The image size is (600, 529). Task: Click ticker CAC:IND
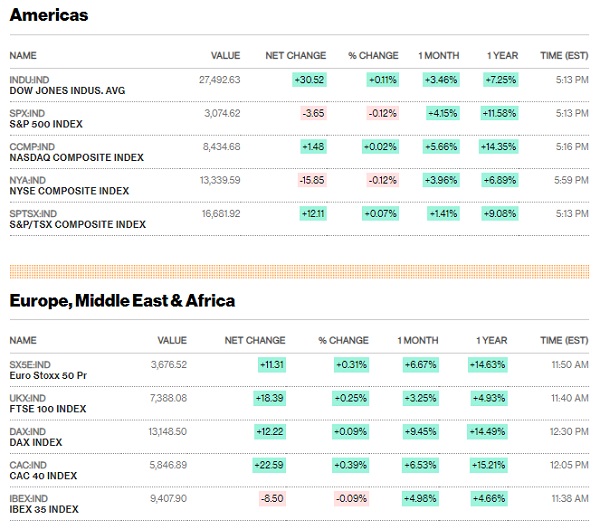pos(28,465)
